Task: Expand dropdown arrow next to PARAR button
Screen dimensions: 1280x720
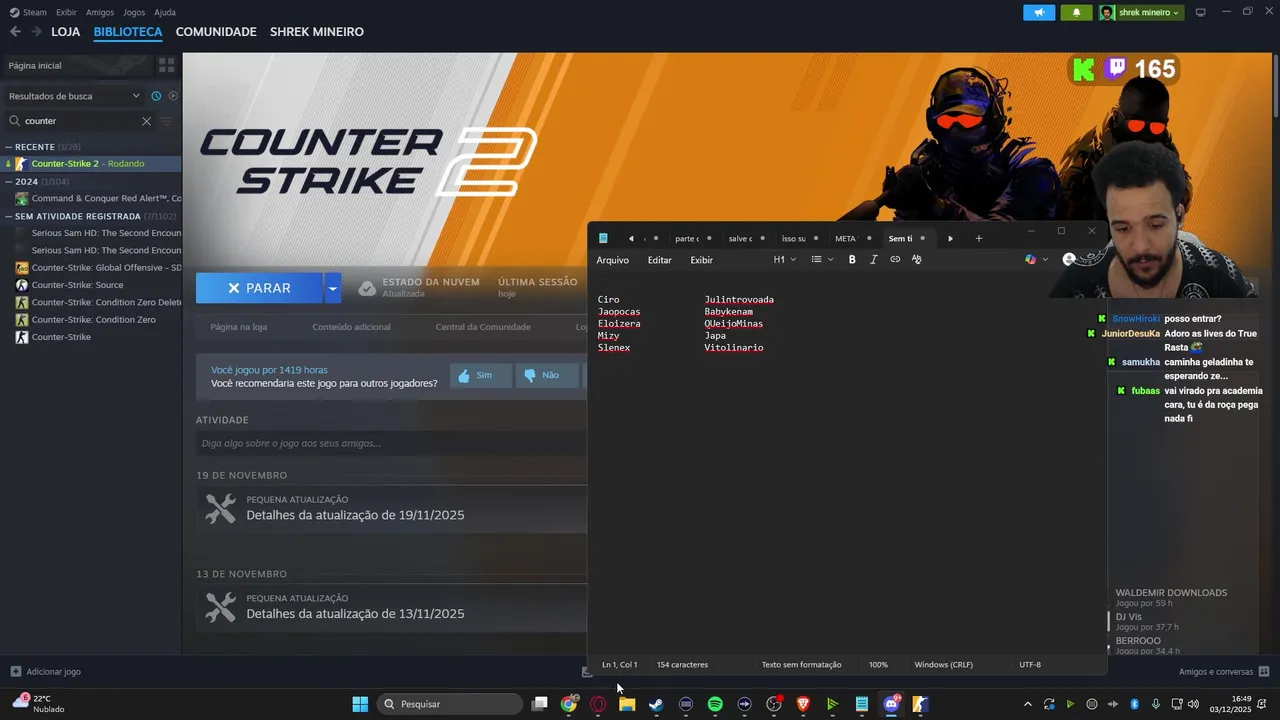Action: coord(333,288)
